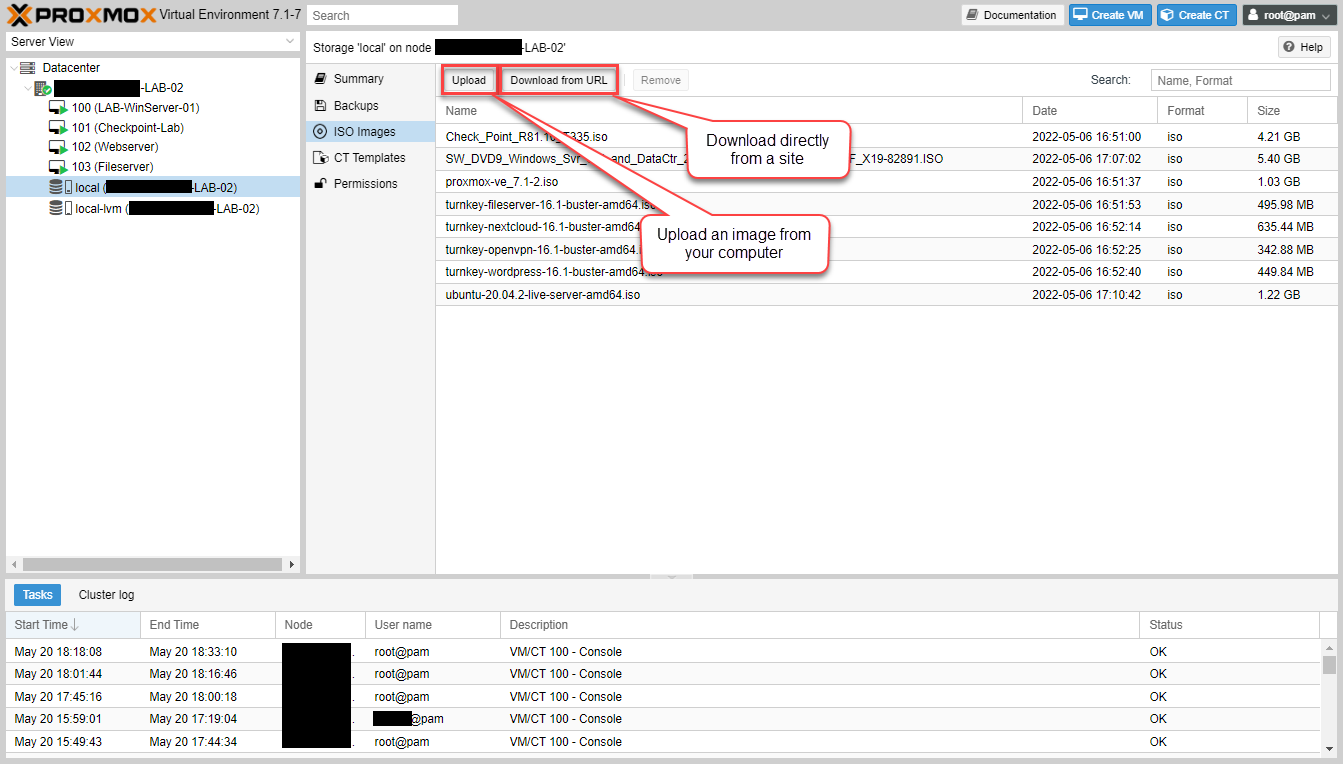Collapse the LAB-02 node in tree

coord(28,88)
